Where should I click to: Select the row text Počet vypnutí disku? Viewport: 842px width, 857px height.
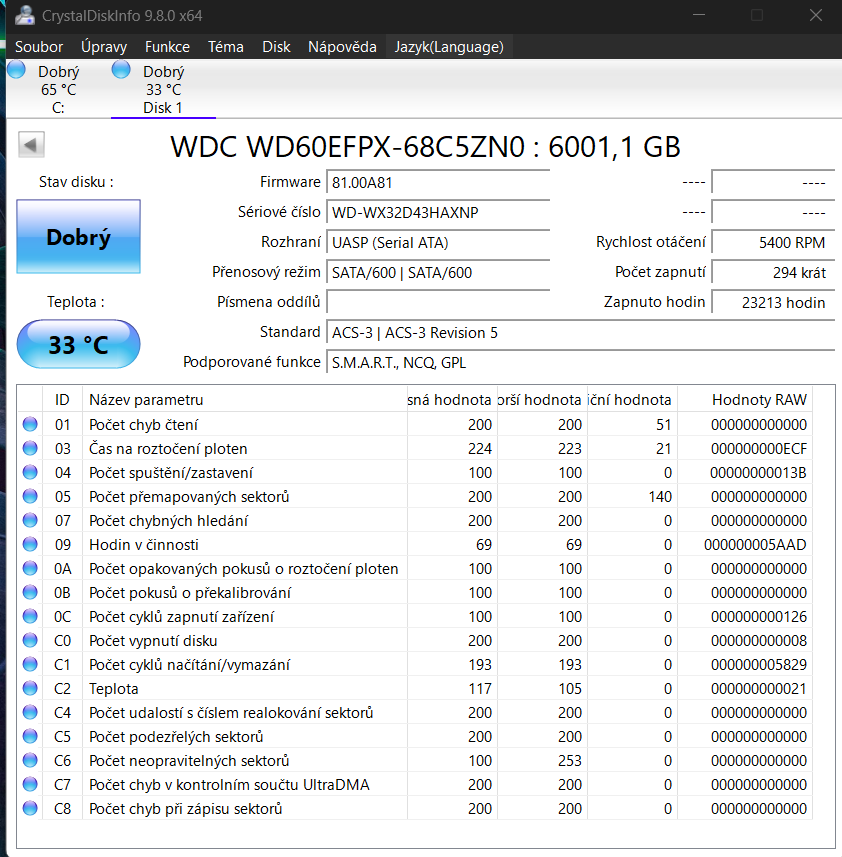coord(153,641)
